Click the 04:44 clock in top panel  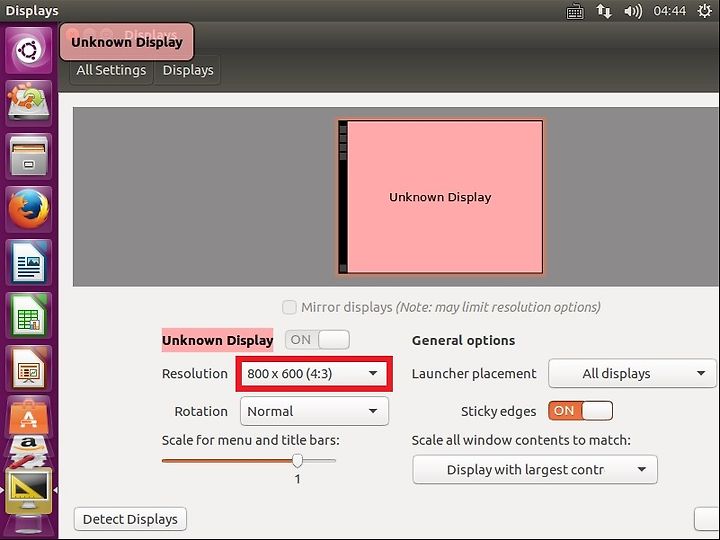(x=669, y=11)
